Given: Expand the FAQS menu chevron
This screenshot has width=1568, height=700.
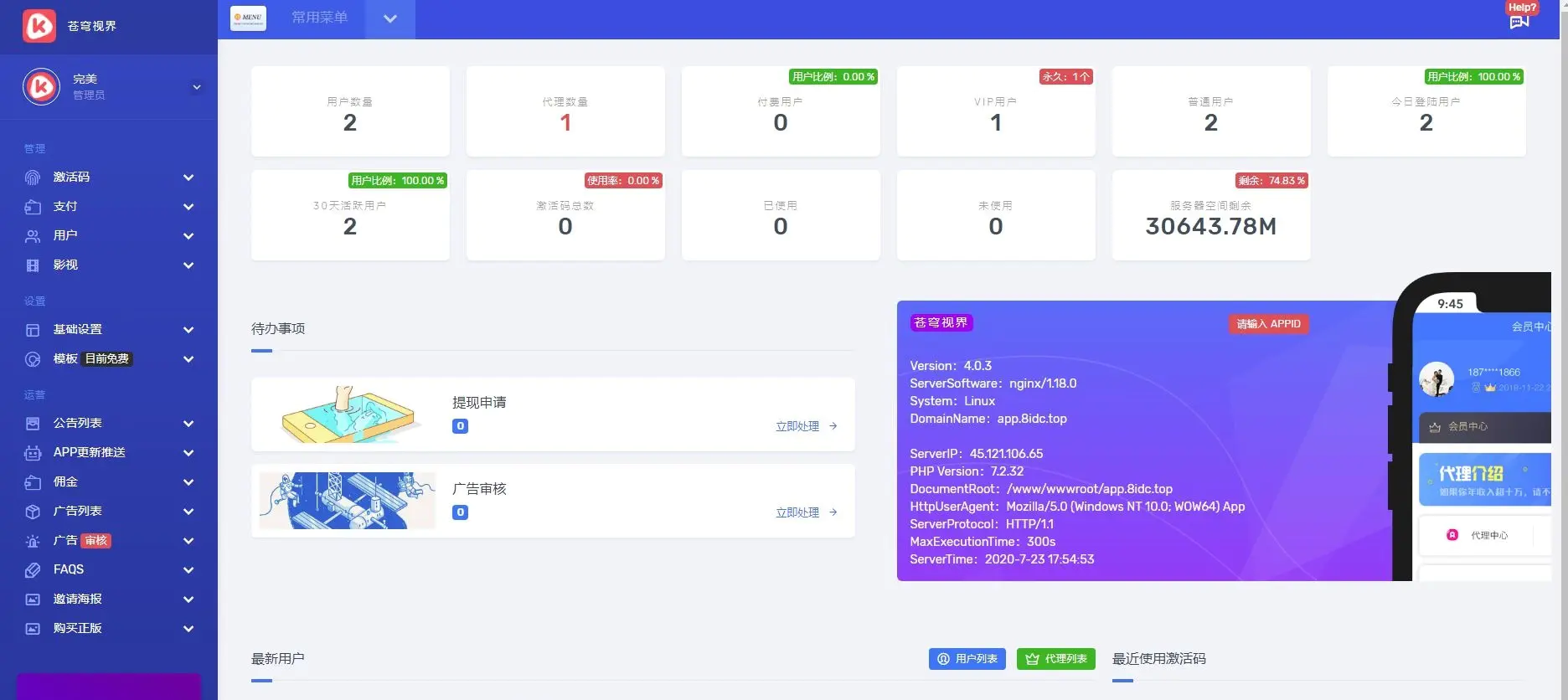Looking at the screenshot, I should pos(188,570).
